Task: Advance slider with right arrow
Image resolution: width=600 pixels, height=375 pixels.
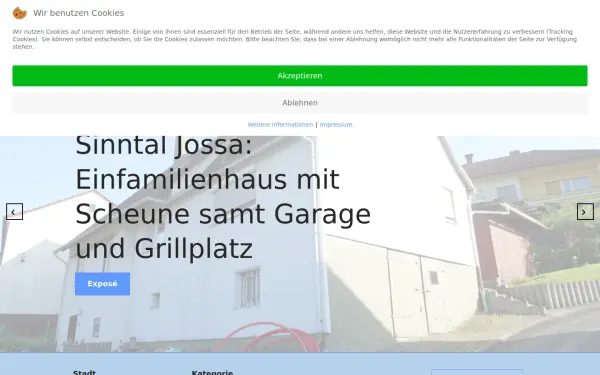Action: [585, 212]
